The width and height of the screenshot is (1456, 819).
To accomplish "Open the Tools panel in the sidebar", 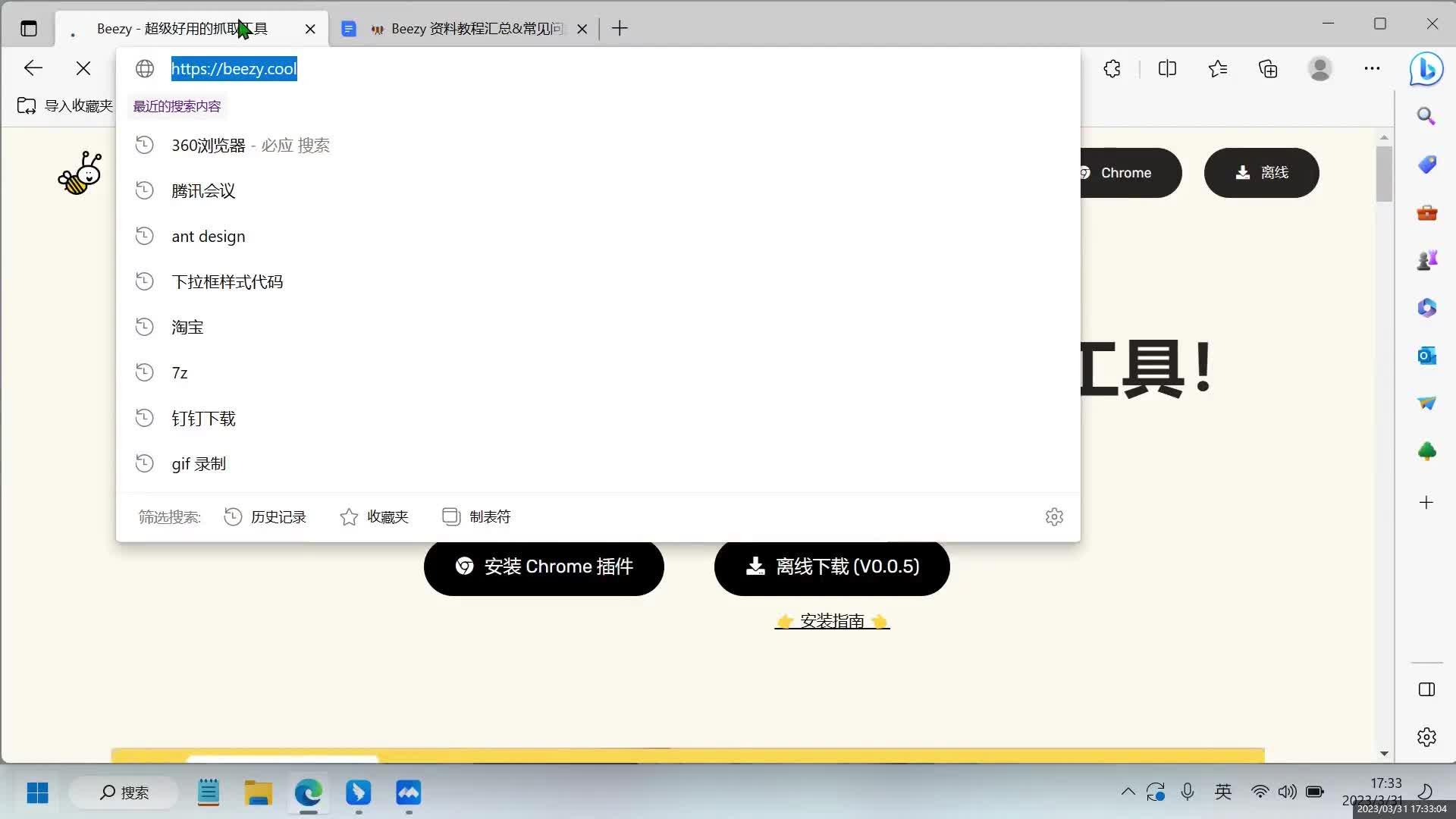I will coord(1426,213).
